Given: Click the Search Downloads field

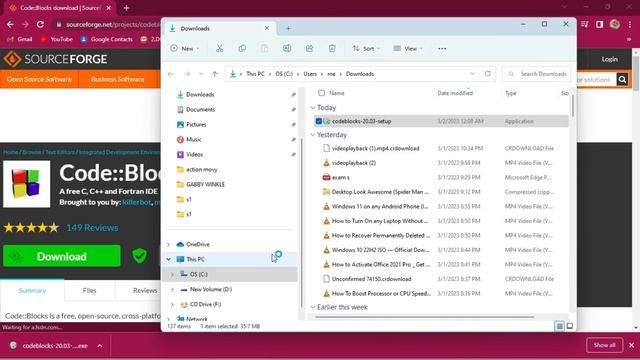Looking at the screenshot, I should click(x=536, y=74).
